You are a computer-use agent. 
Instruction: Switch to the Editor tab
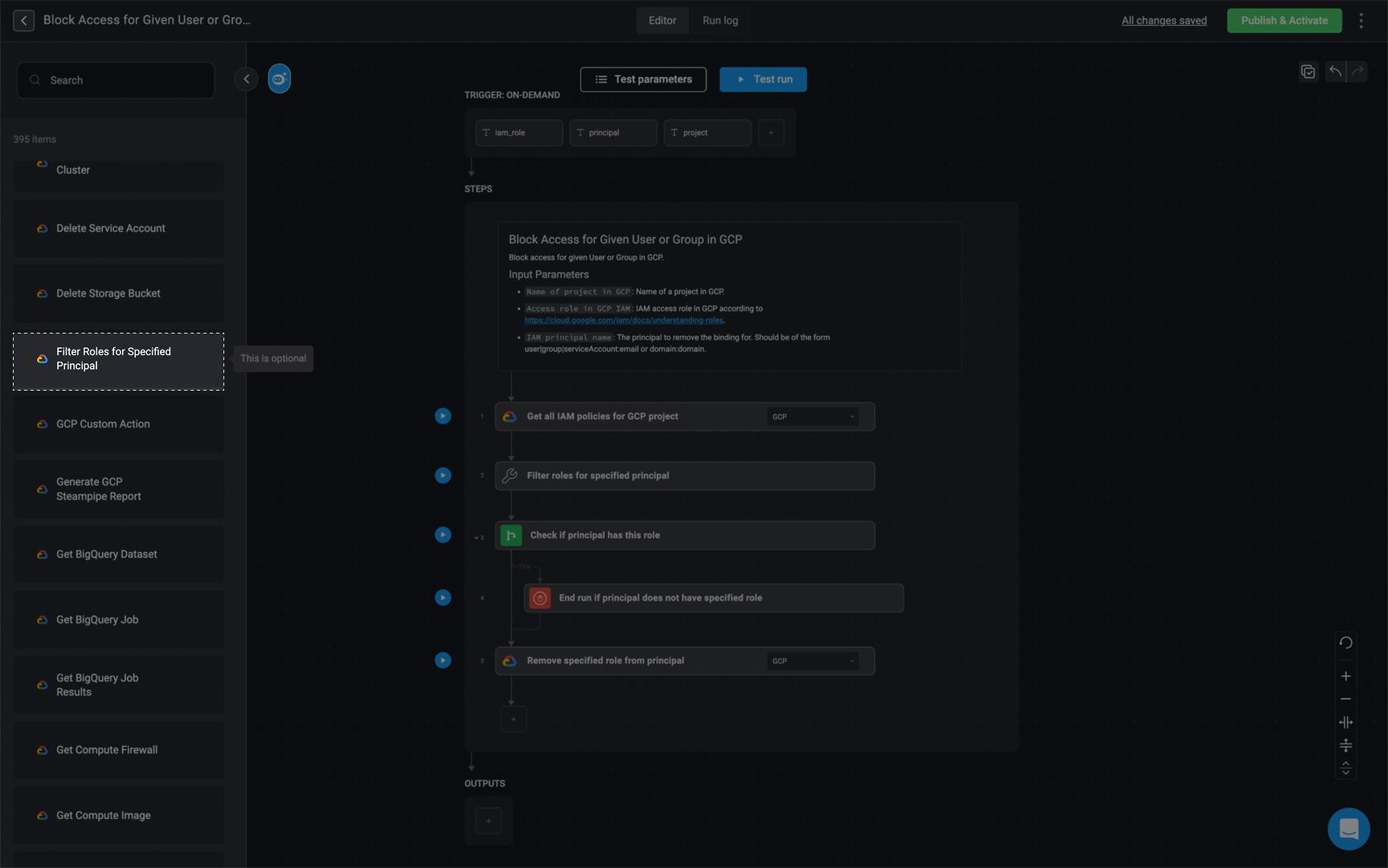pyautogui.click(x=662, y=20)
